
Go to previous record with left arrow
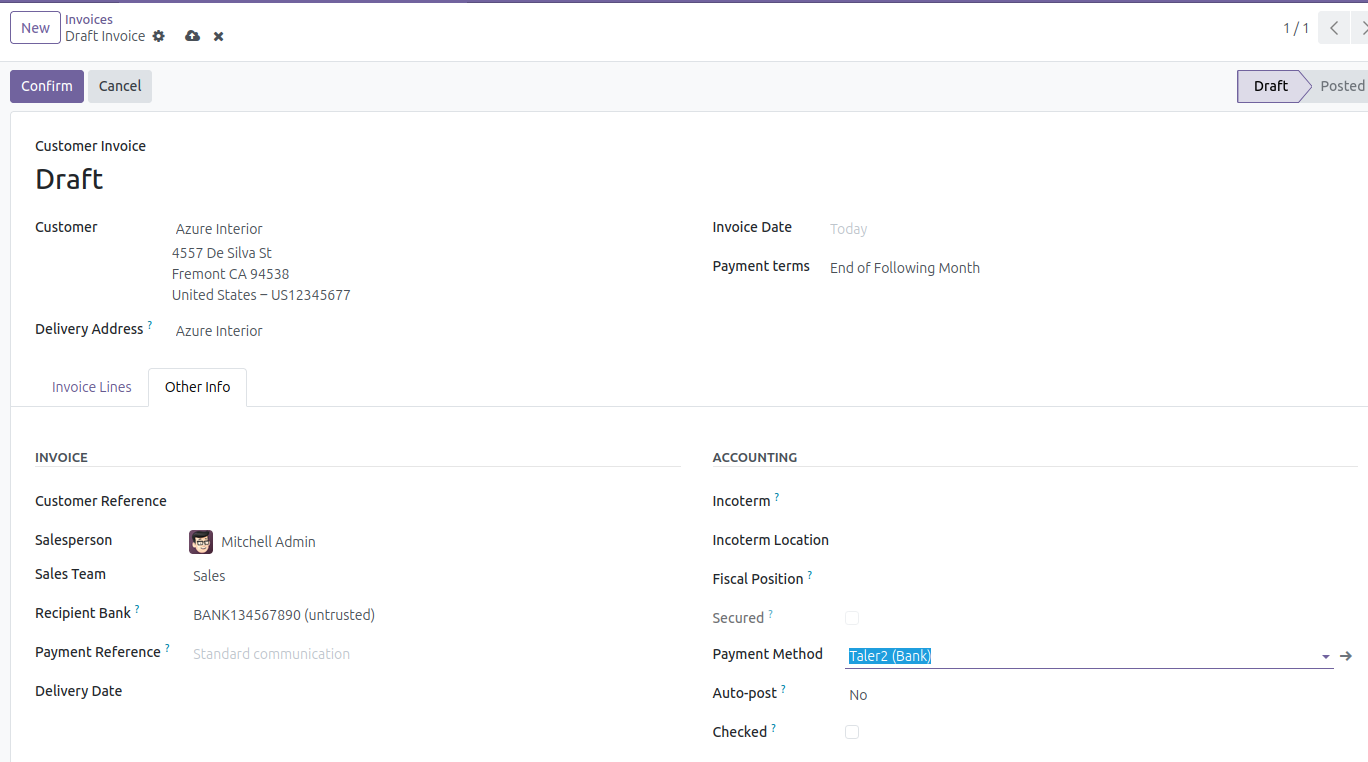(x=1334, y=28)
